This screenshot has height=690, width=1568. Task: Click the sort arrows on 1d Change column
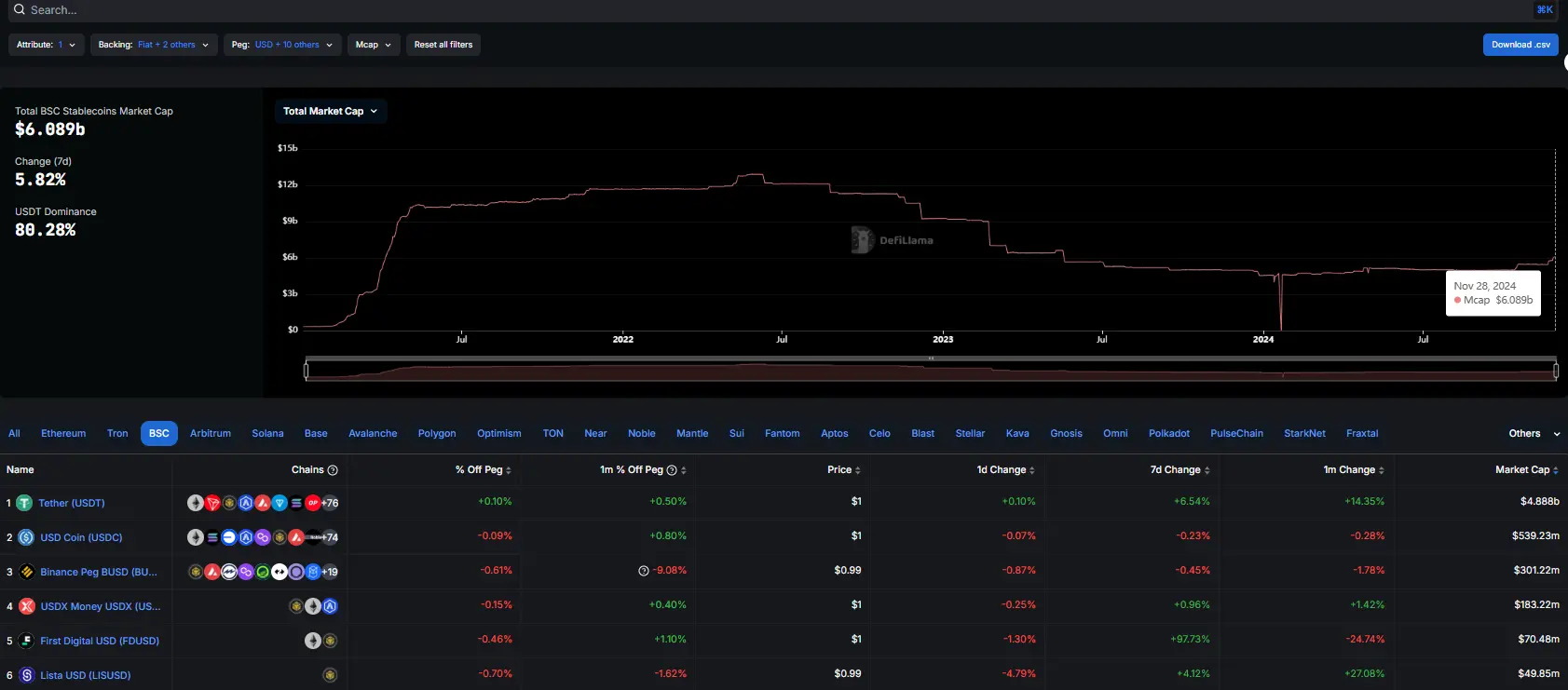click(x=1032, y=470)
